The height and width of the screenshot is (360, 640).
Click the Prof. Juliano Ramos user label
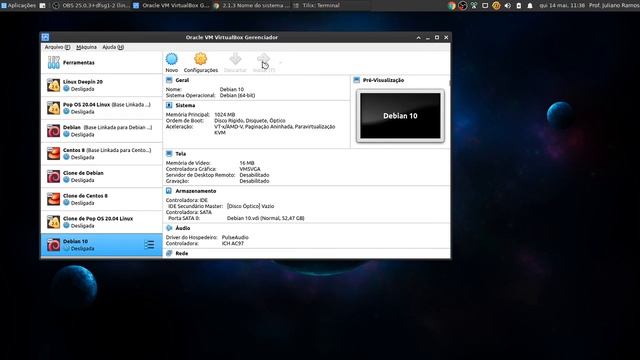pos(614,5)
